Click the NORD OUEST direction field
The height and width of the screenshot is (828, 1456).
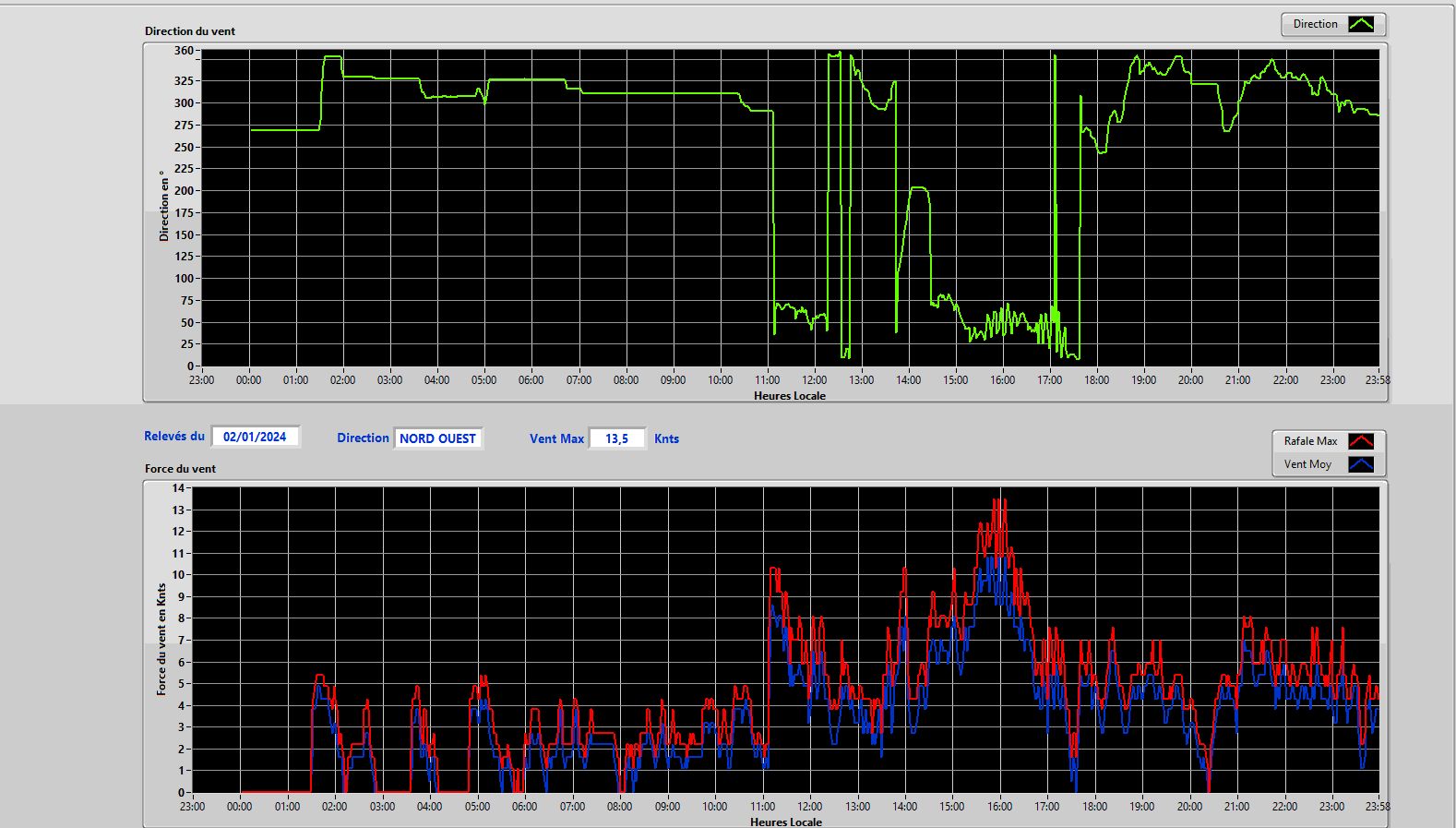pyautogui.click(x=438, y=438)
